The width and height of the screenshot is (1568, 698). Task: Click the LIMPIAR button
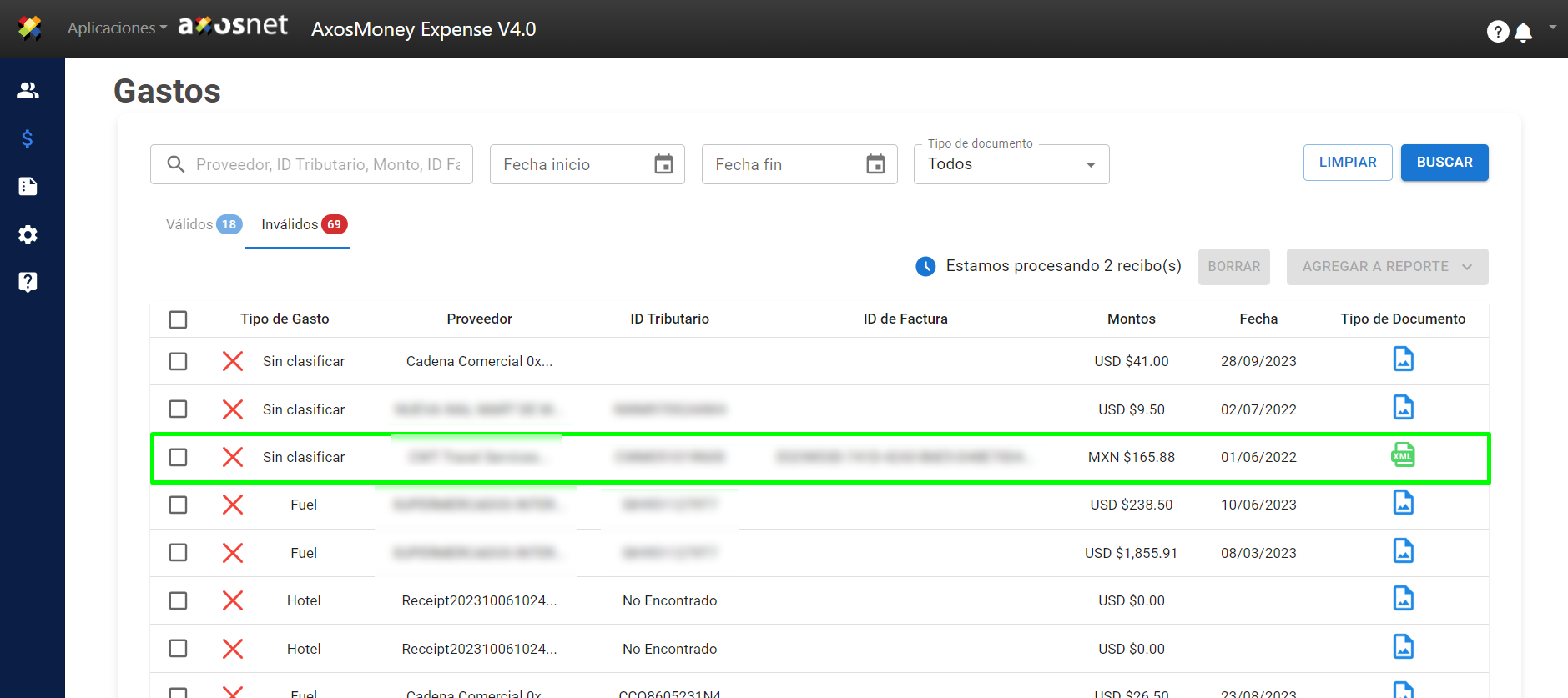[1347, 163]
